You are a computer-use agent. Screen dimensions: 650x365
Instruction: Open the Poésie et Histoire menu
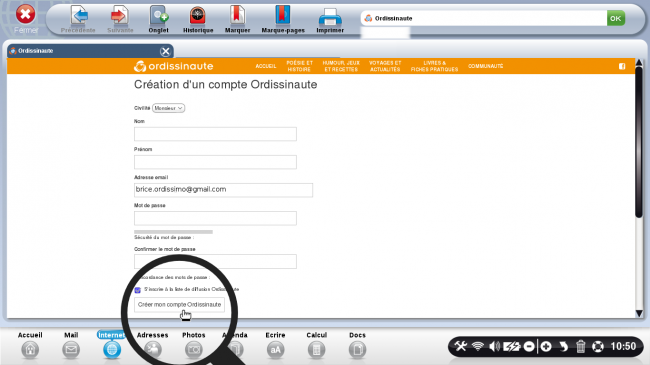pyautogui.click(x=299, y=66)
